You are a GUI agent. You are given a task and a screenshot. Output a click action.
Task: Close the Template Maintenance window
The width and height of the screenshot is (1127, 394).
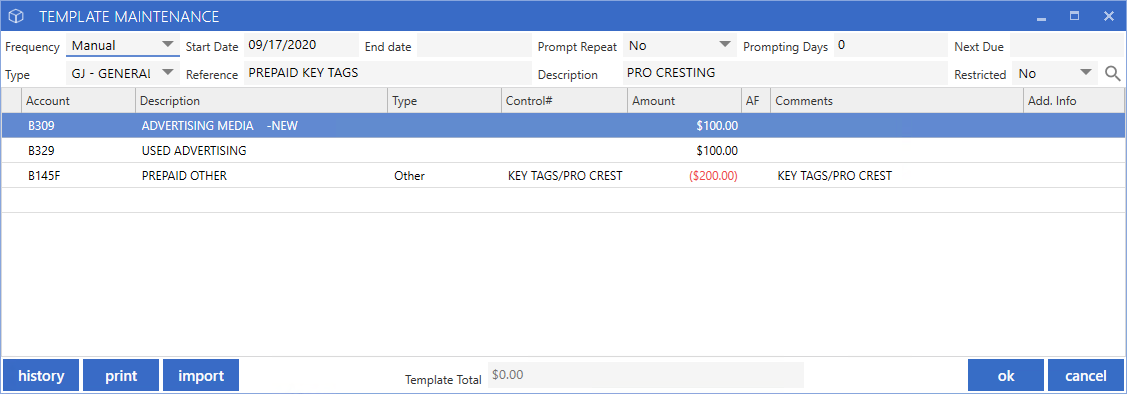[1108, 16]
